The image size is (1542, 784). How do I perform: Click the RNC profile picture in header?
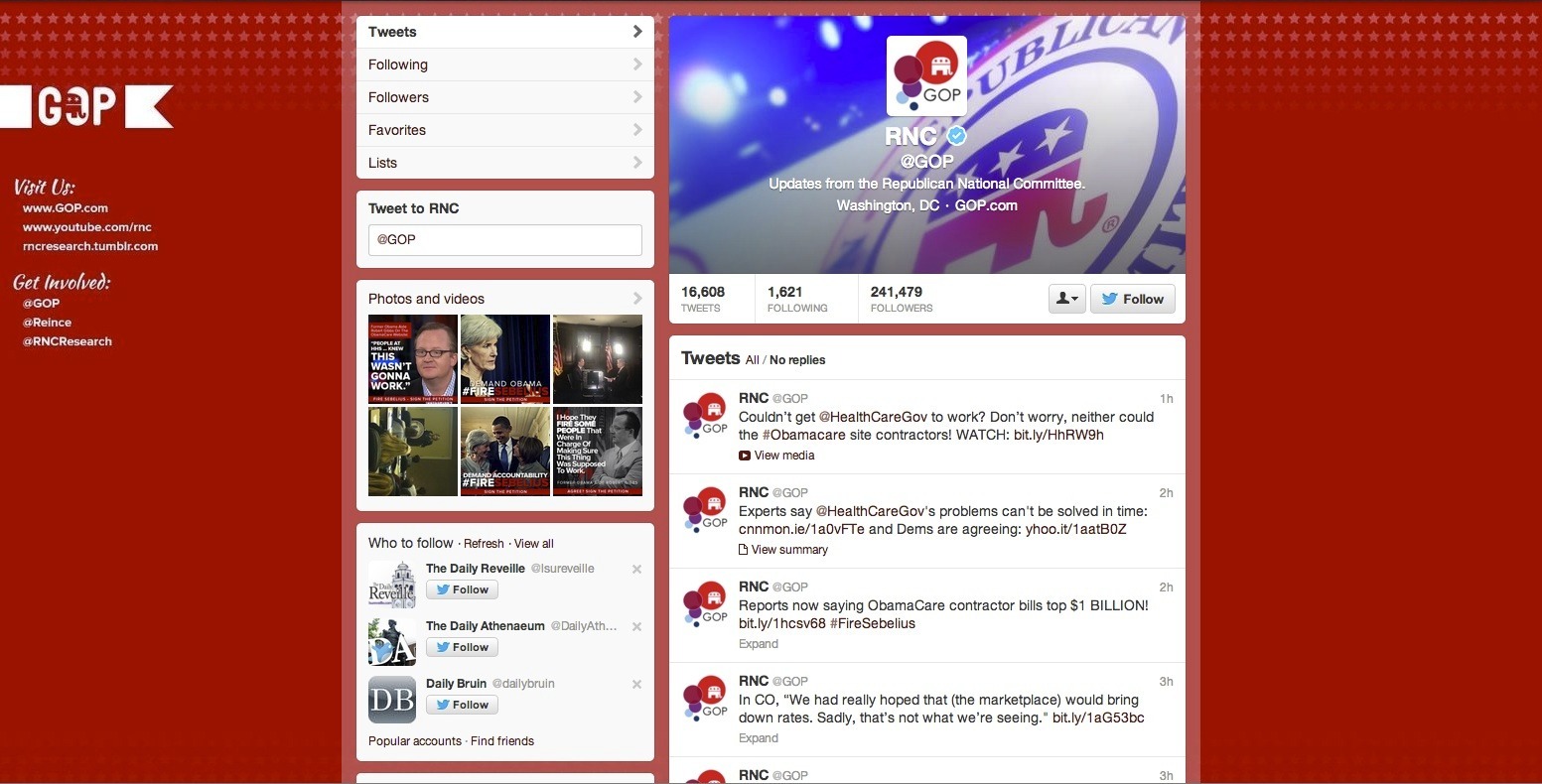(x=926, y=75)
